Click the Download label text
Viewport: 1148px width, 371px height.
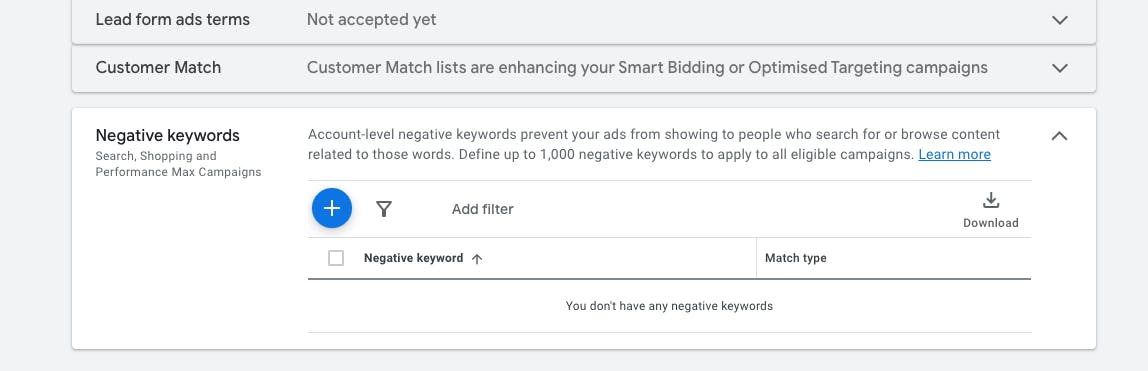(991, 223)
